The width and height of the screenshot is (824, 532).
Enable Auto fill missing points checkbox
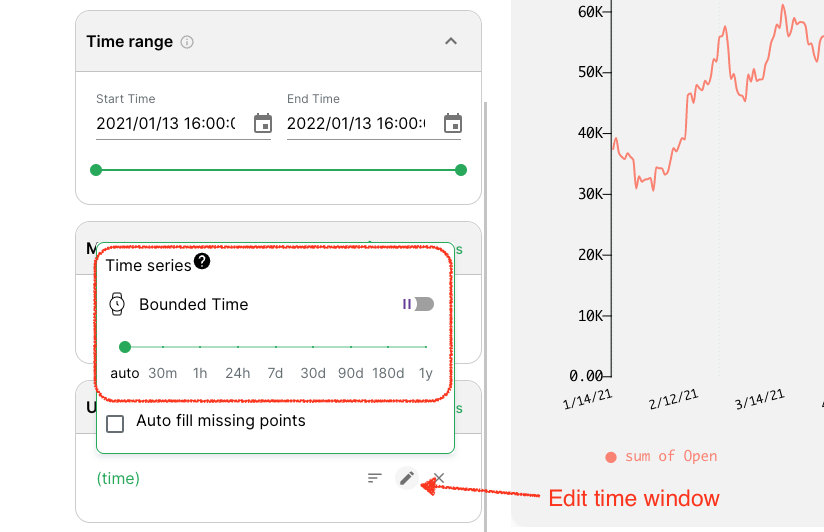[x=115, y=423]
